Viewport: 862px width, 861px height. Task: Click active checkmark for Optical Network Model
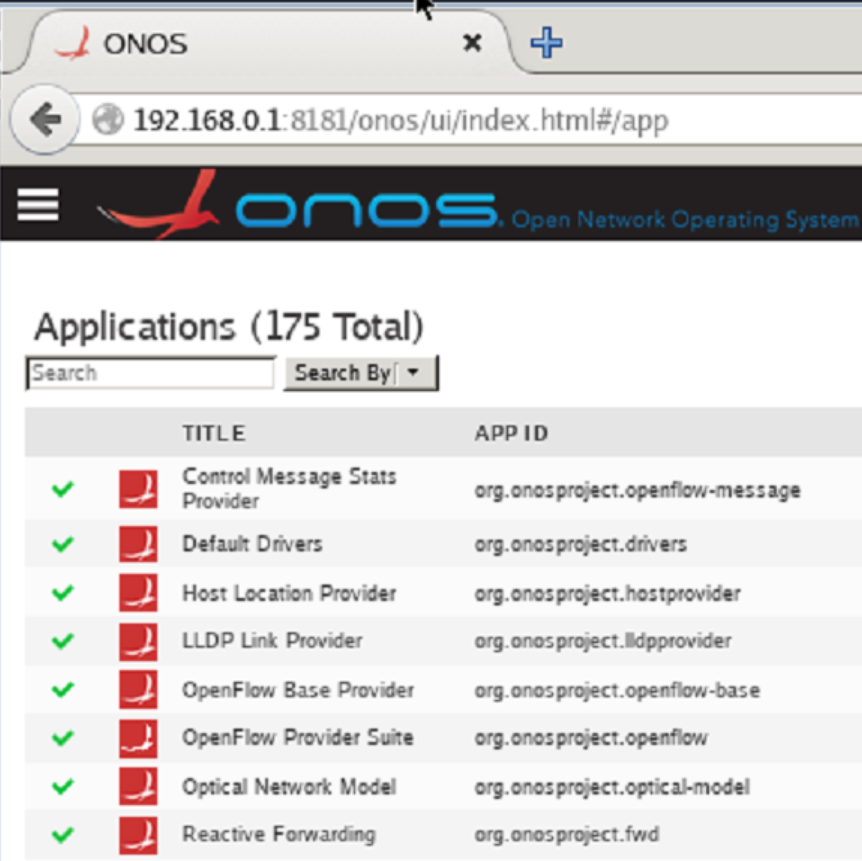(63, 786)
